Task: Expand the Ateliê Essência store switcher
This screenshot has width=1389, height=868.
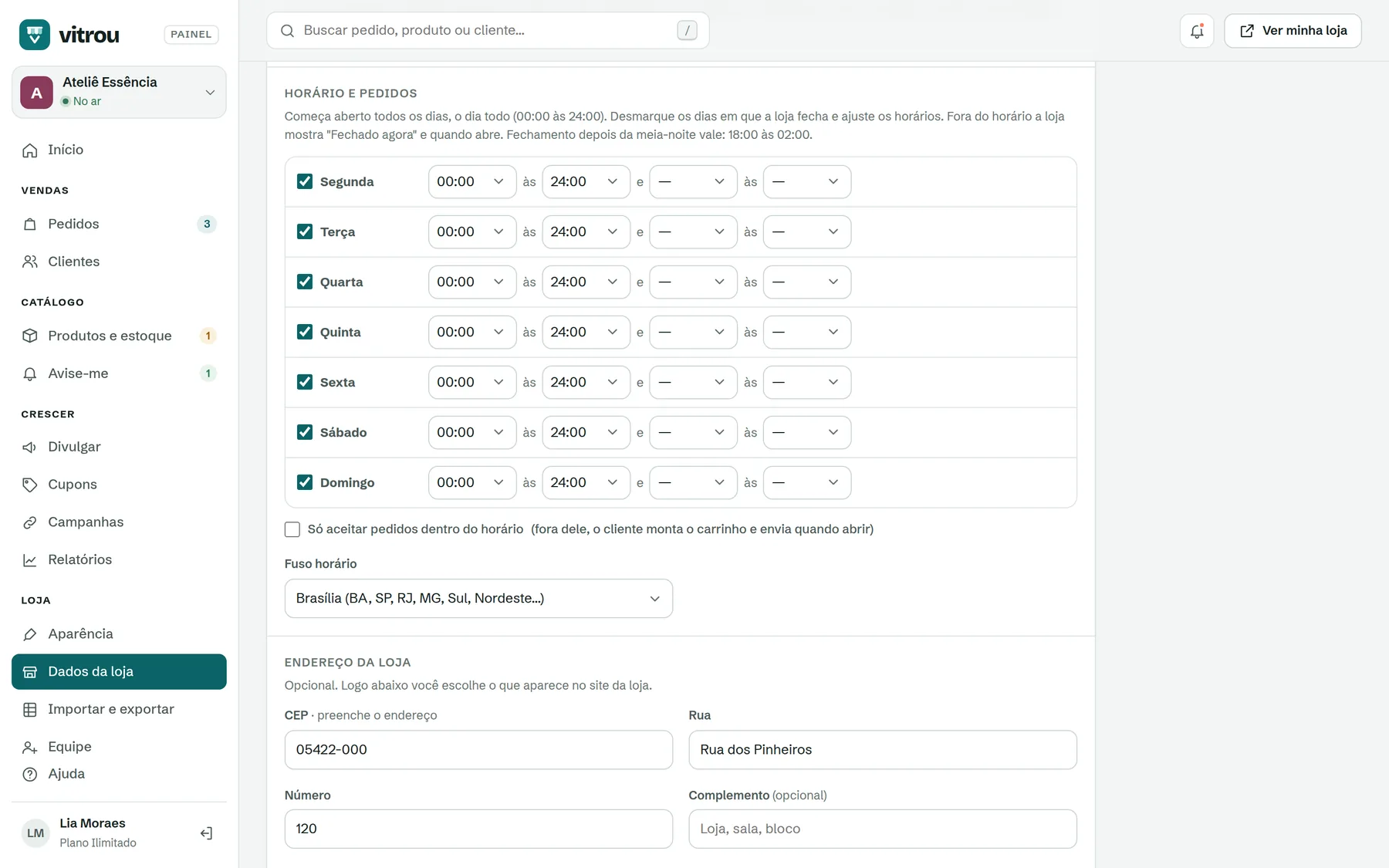Action: click(x=119, y=92)
